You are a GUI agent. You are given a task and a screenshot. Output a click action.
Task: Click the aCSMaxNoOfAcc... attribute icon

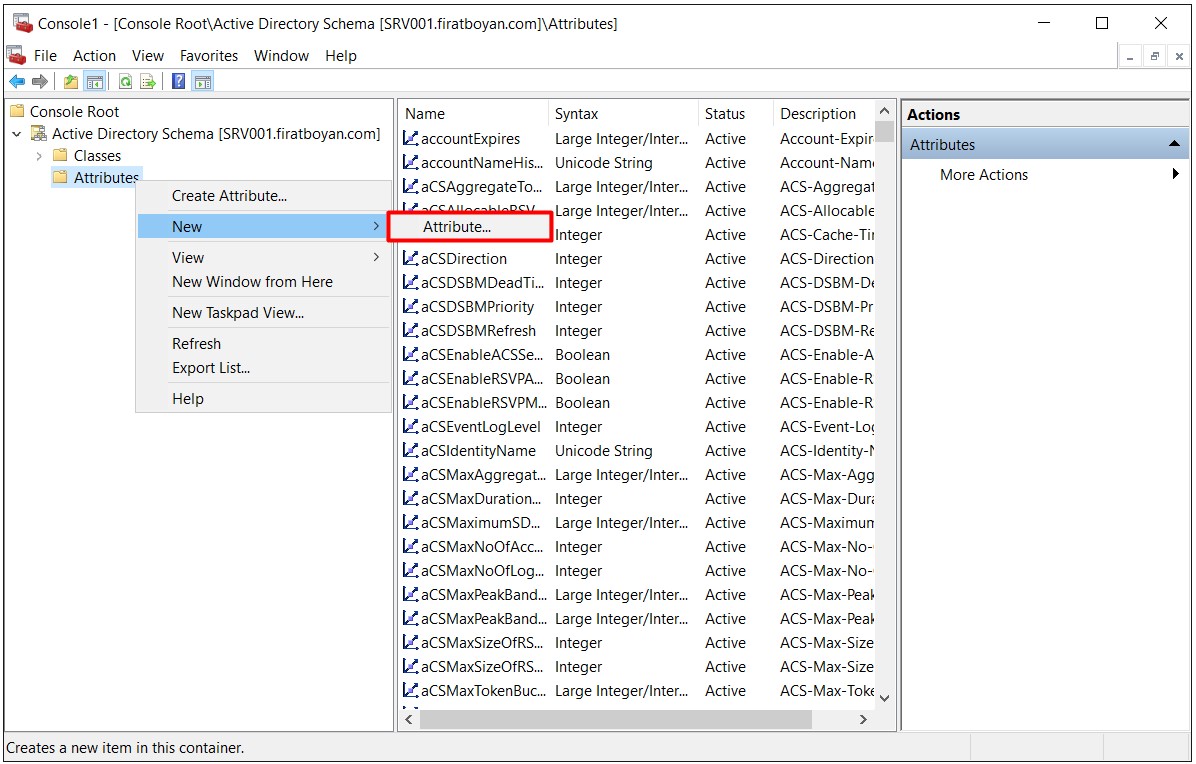410,547
